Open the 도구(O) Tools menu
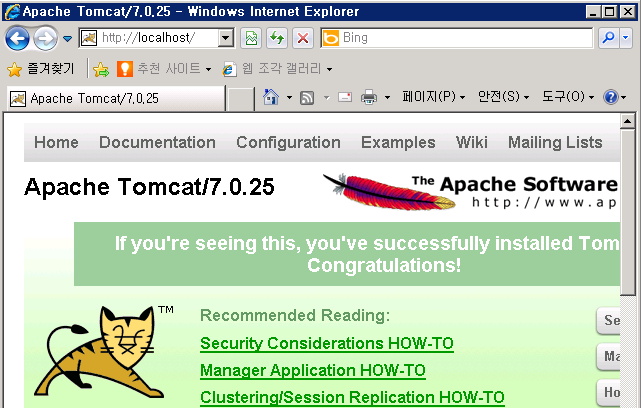641x408 pixels. tap(568, 97)
